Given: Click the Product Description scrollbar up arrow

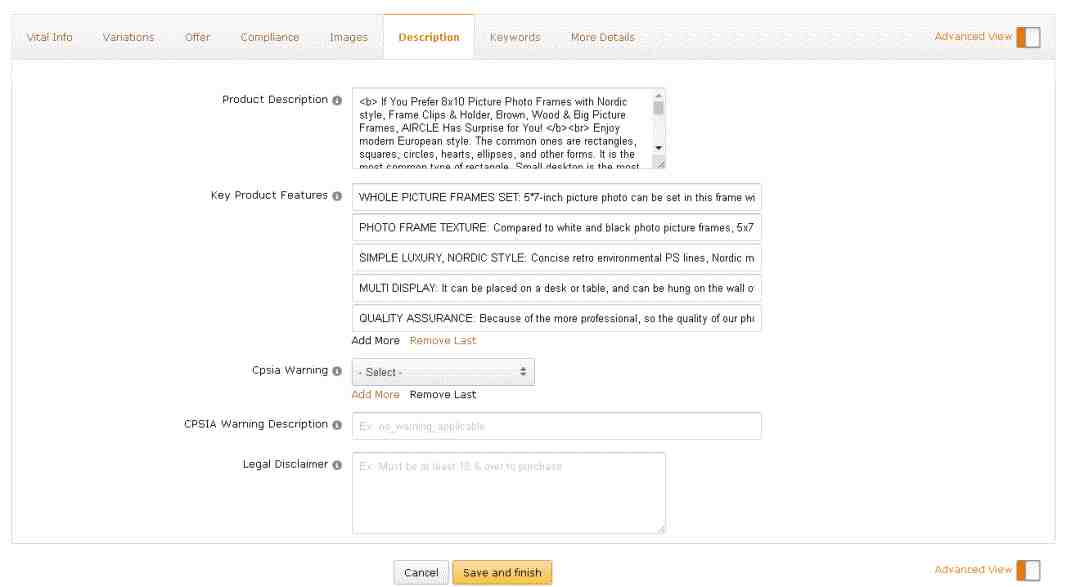Looking at the screenshot, I should 658,96.
